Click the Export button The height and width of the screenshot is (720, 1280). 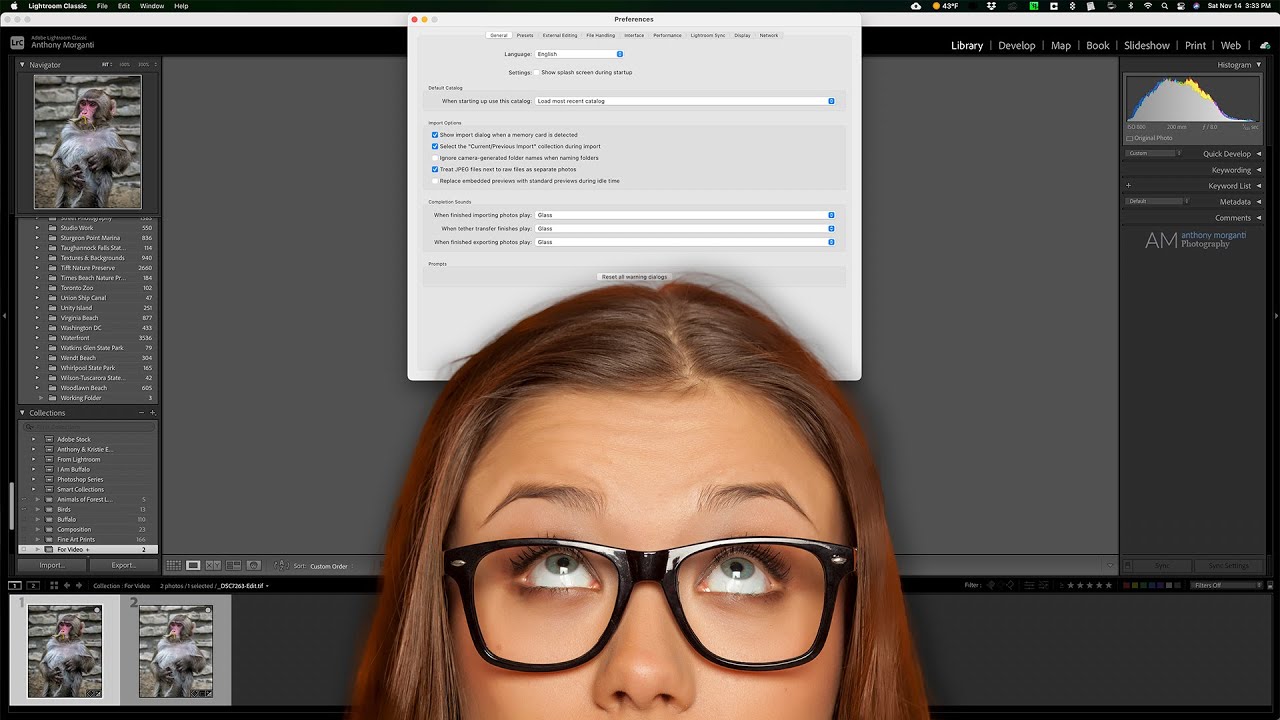click(x=124, y=565)
